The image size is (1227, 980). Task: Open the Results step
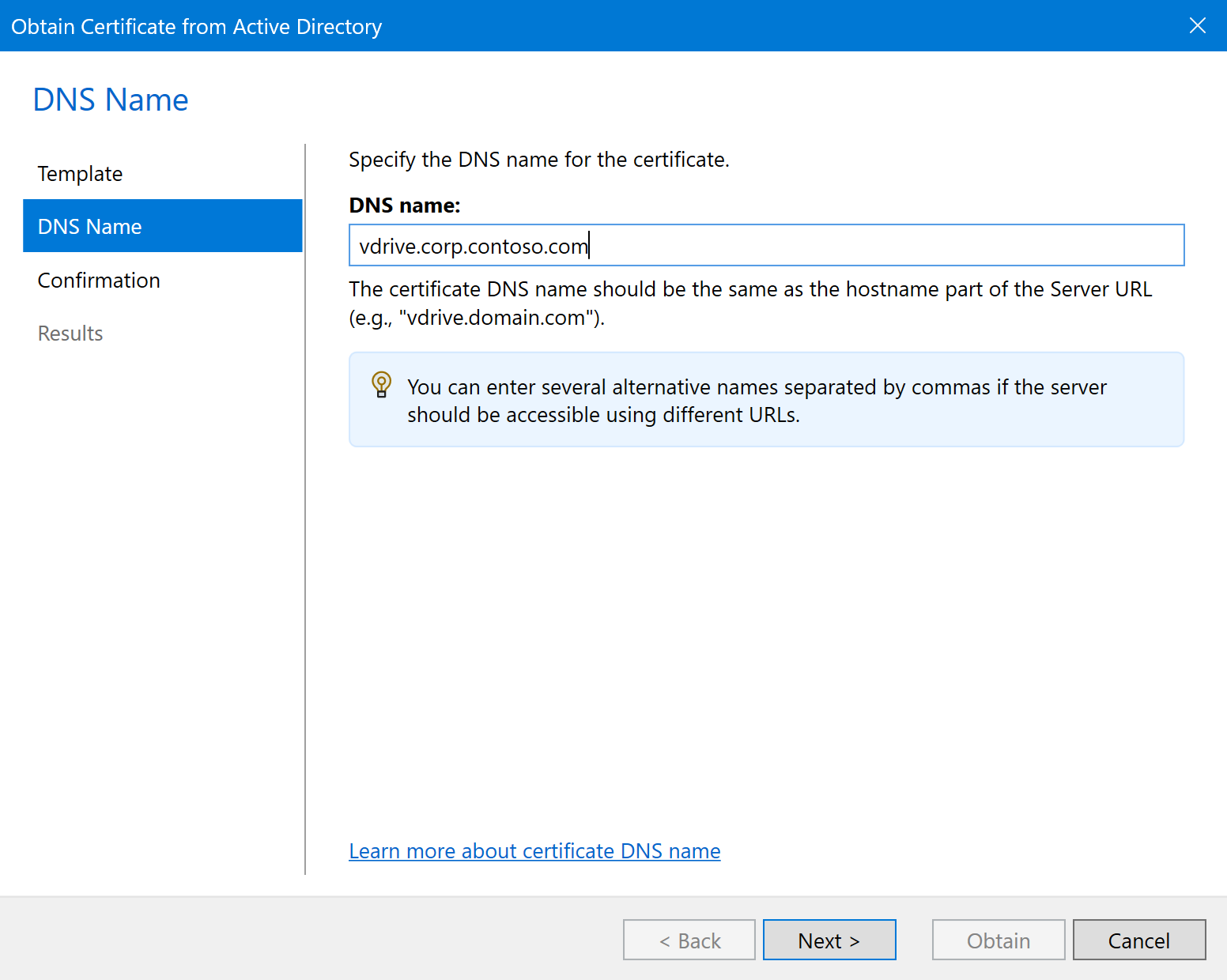pyautogui.click(x=70, y=334)
